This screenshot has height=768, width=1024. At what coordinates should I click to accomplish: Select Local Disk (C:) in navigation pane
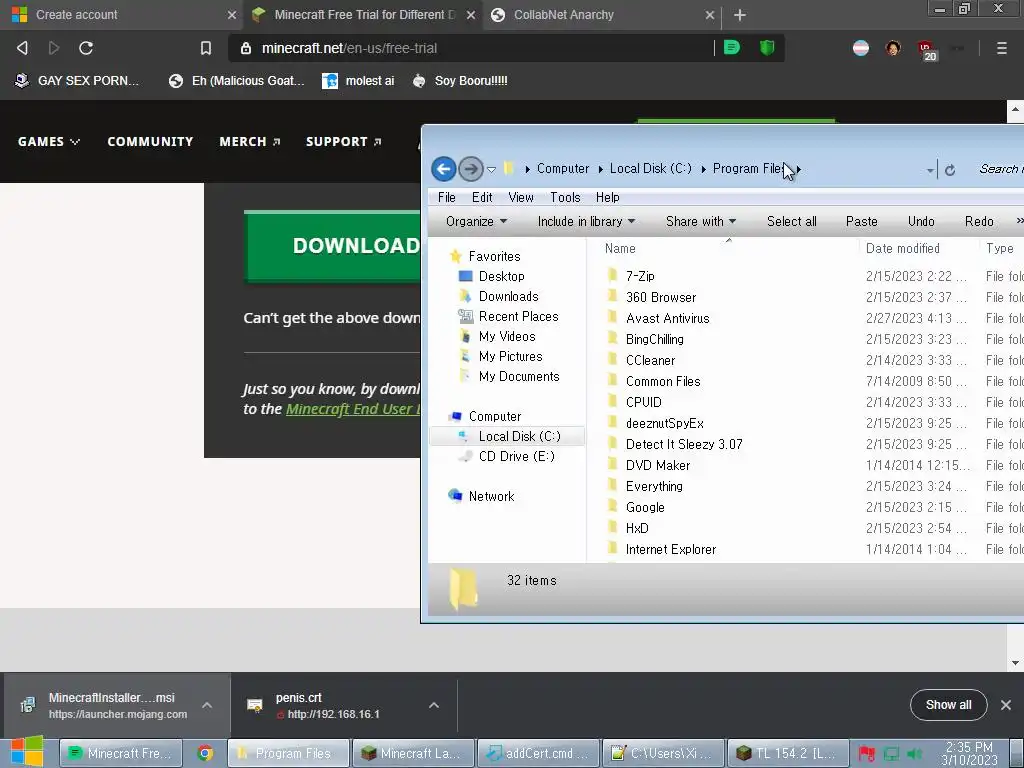click(508, 436)
